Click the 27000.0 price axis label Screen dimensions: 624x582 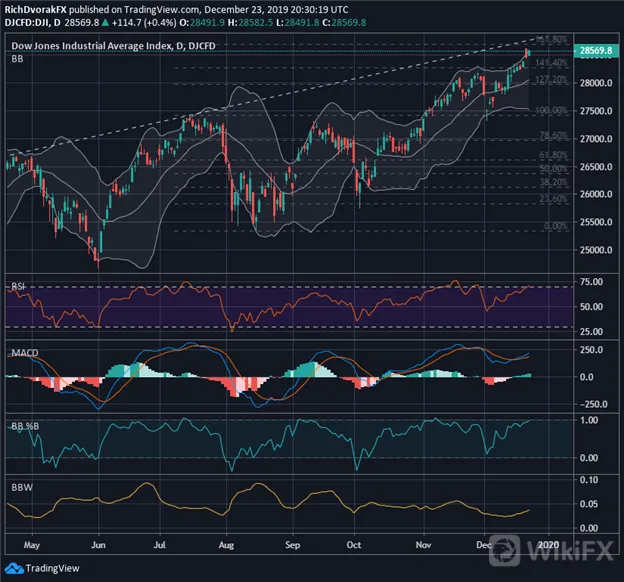tap(596, 139)
